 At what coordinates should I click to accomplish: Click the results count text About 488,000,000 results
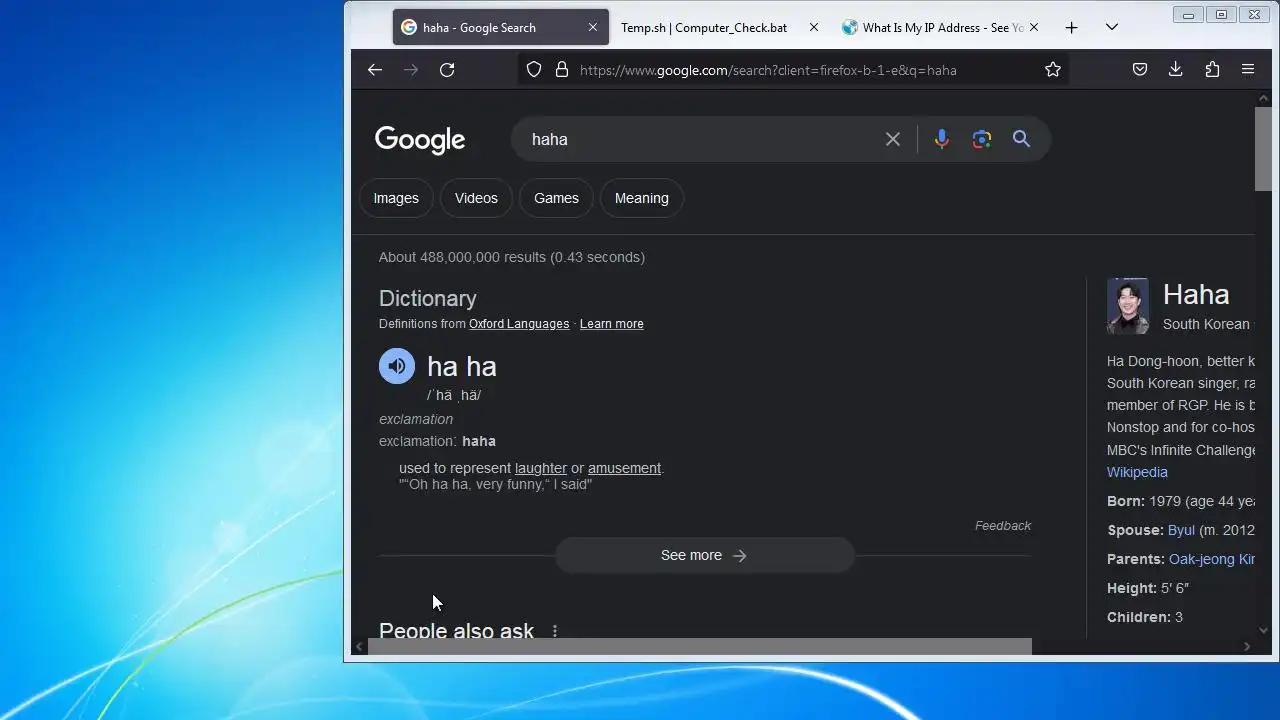512,257
